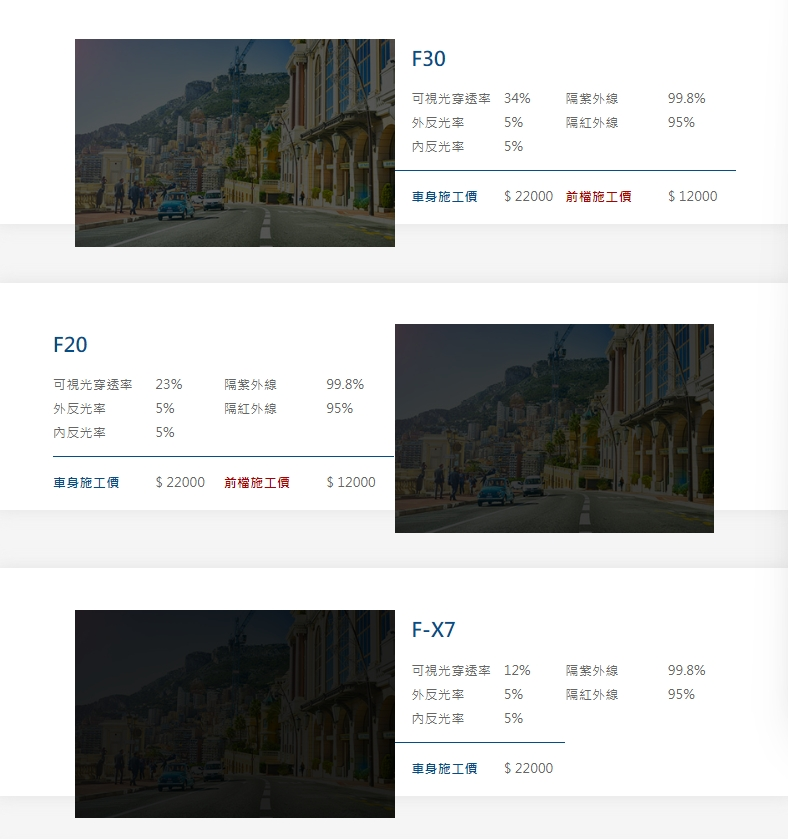Click the 車身施工價 label for F20
788x839 pixels.
pyautogui.click(x=86, y=483)
